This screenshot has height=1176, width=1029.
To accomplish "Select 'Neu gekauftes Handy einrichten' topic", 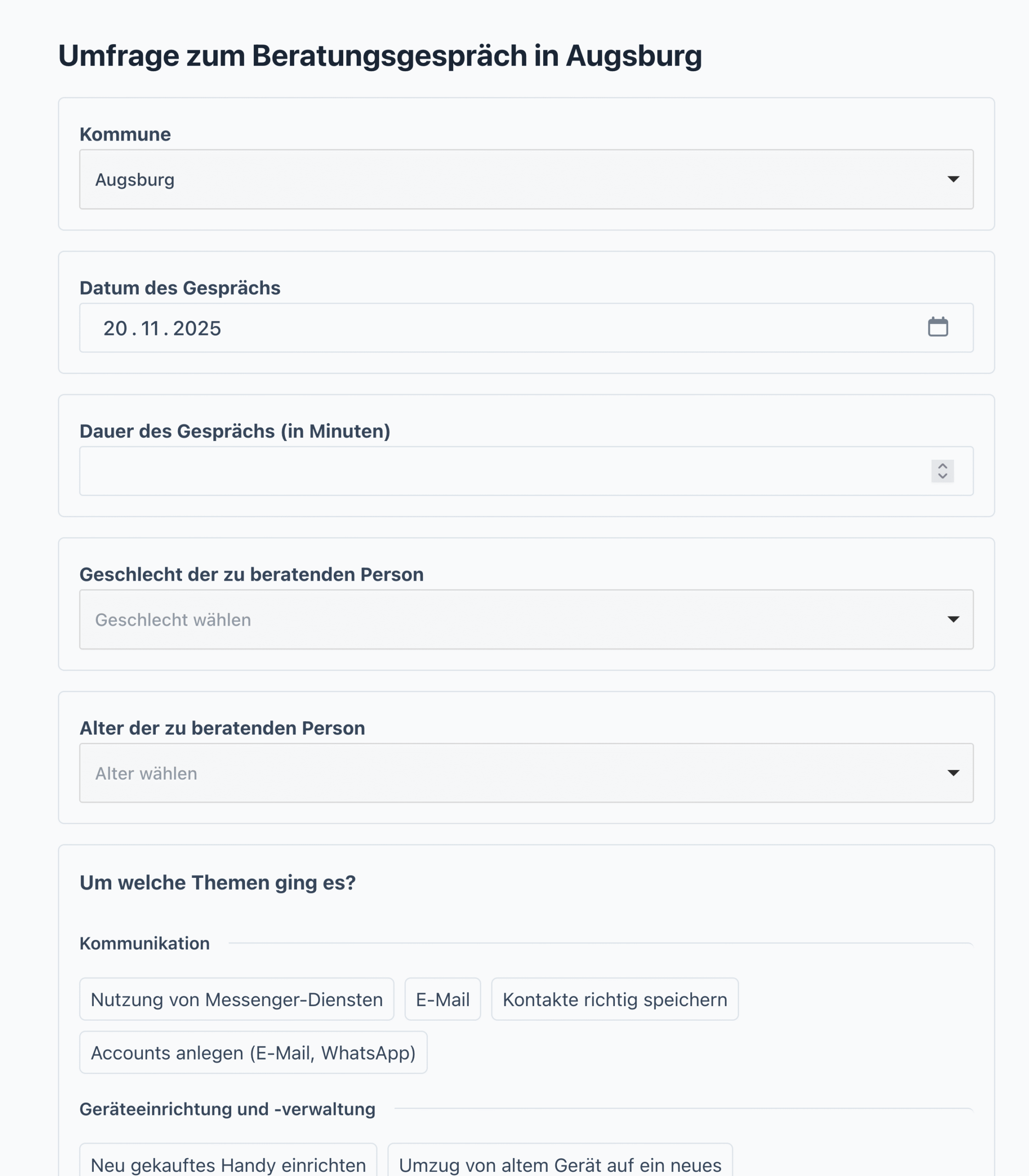I will click(x=228, y=1164).
